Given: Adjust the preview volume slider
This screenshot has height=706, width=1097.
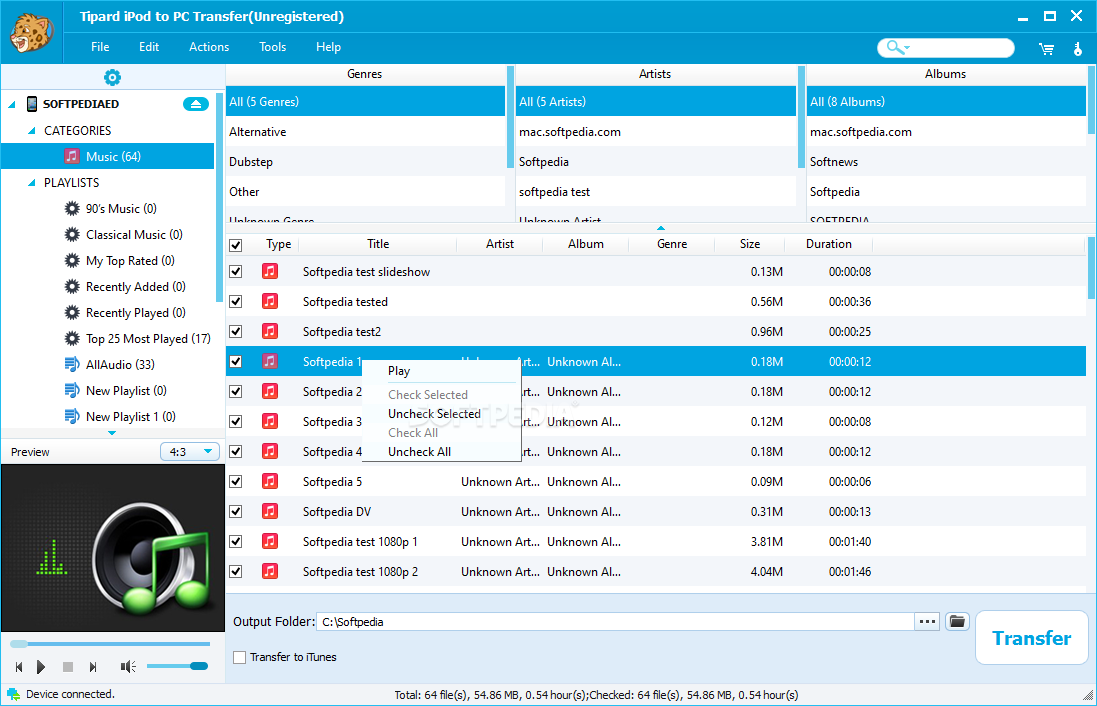Looking at the screenshot, I should tap(178, 666).
